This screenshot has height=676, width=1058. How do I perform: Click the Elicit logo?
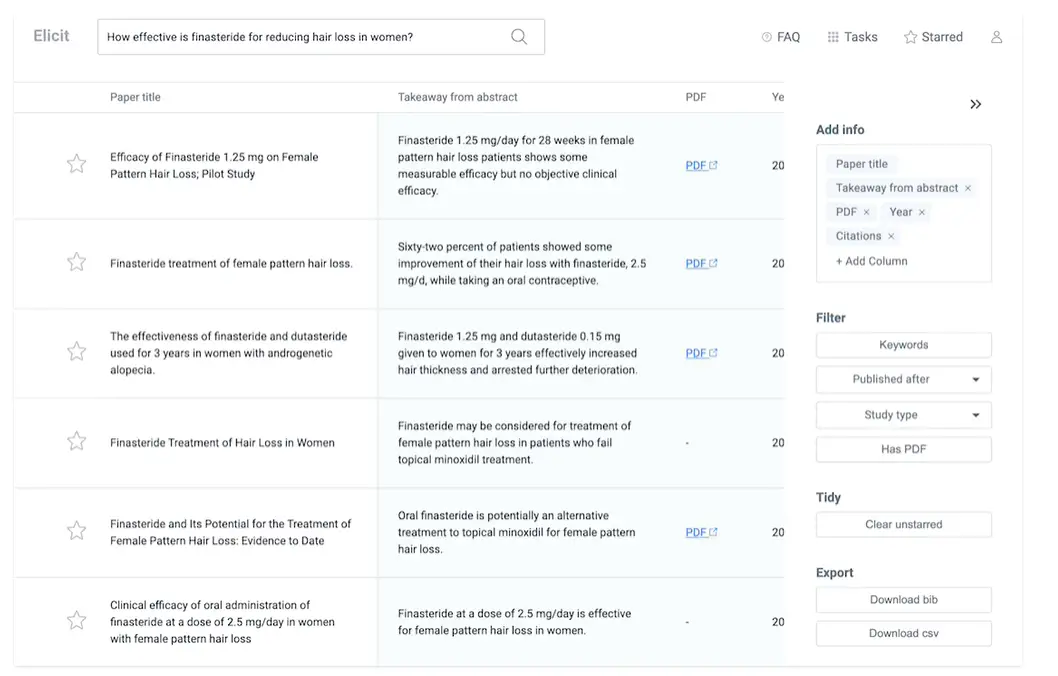(50, 34)
